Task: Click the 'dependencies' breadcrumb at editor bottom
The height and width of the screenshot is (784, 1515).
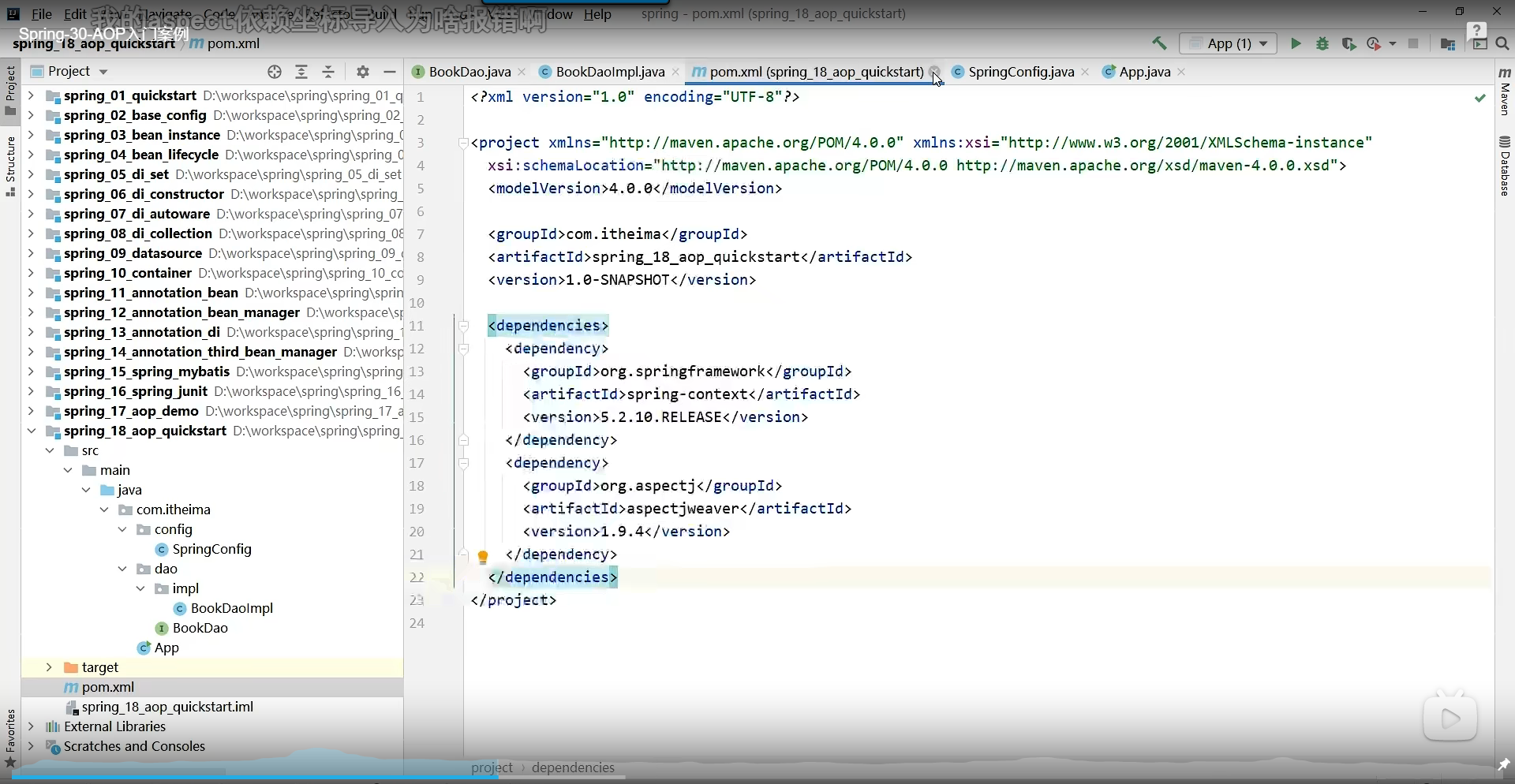Action: coord(573,767)
